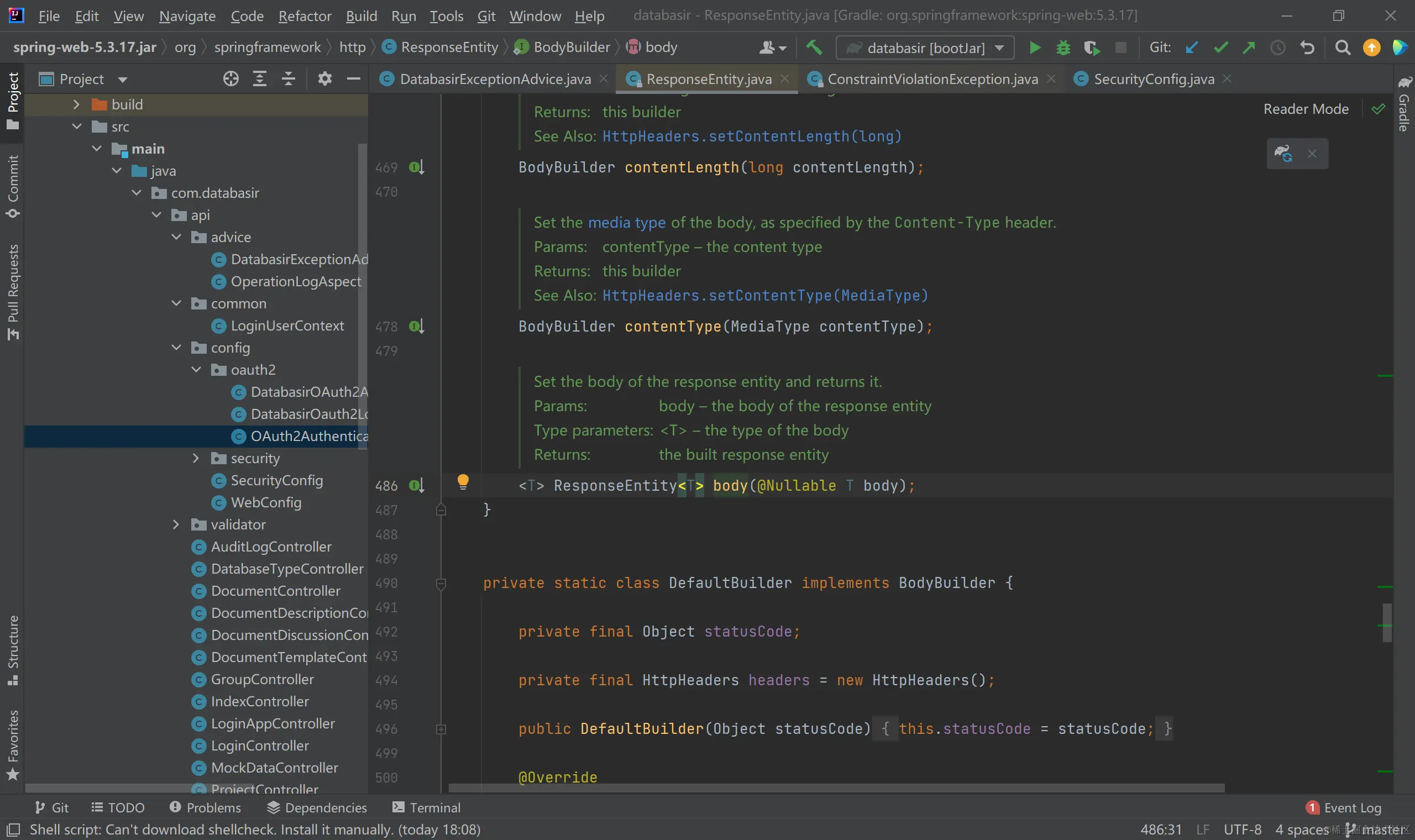Follow HttpHeaders.setContentType(MediaType) doc link
1415x840 pixels.
(x=764, y=296)
